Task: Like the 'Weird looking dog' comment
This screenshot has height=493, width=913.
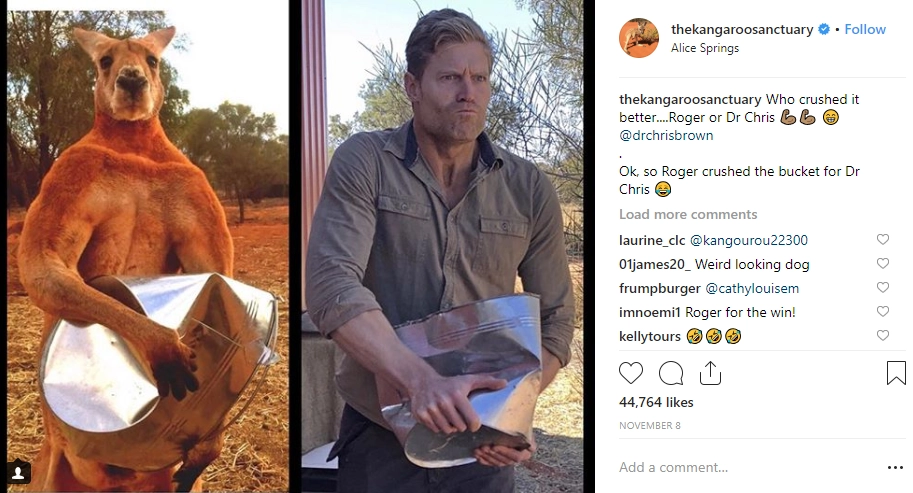Action: [882, 264]
